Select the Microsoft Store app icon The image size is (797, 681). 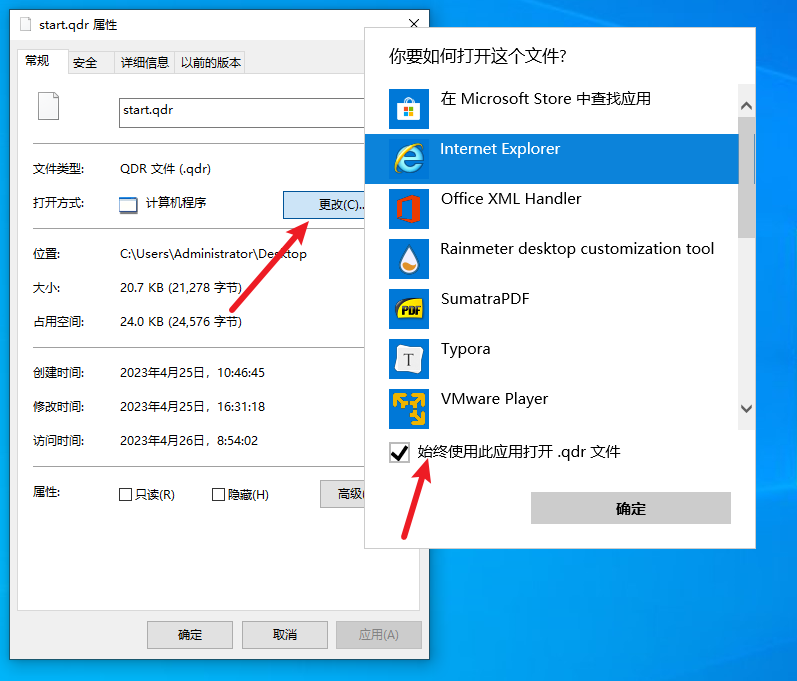[x=409, y=109]
